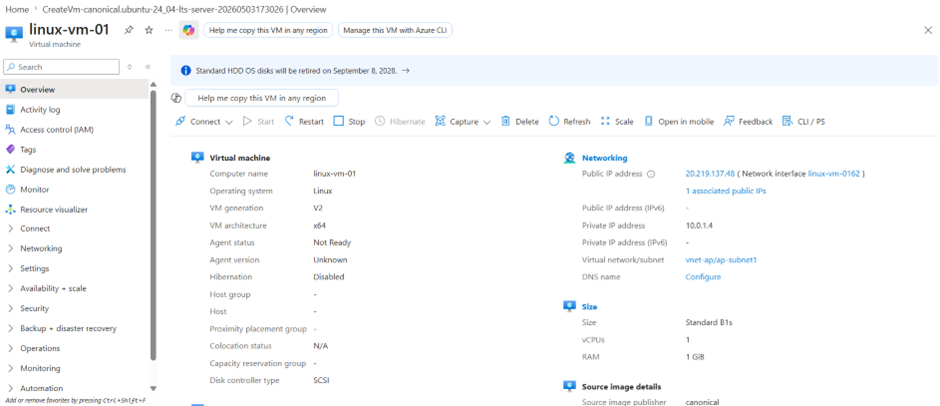Open 1 associated public IPs

pyautogui.click(x=725, y=191)
